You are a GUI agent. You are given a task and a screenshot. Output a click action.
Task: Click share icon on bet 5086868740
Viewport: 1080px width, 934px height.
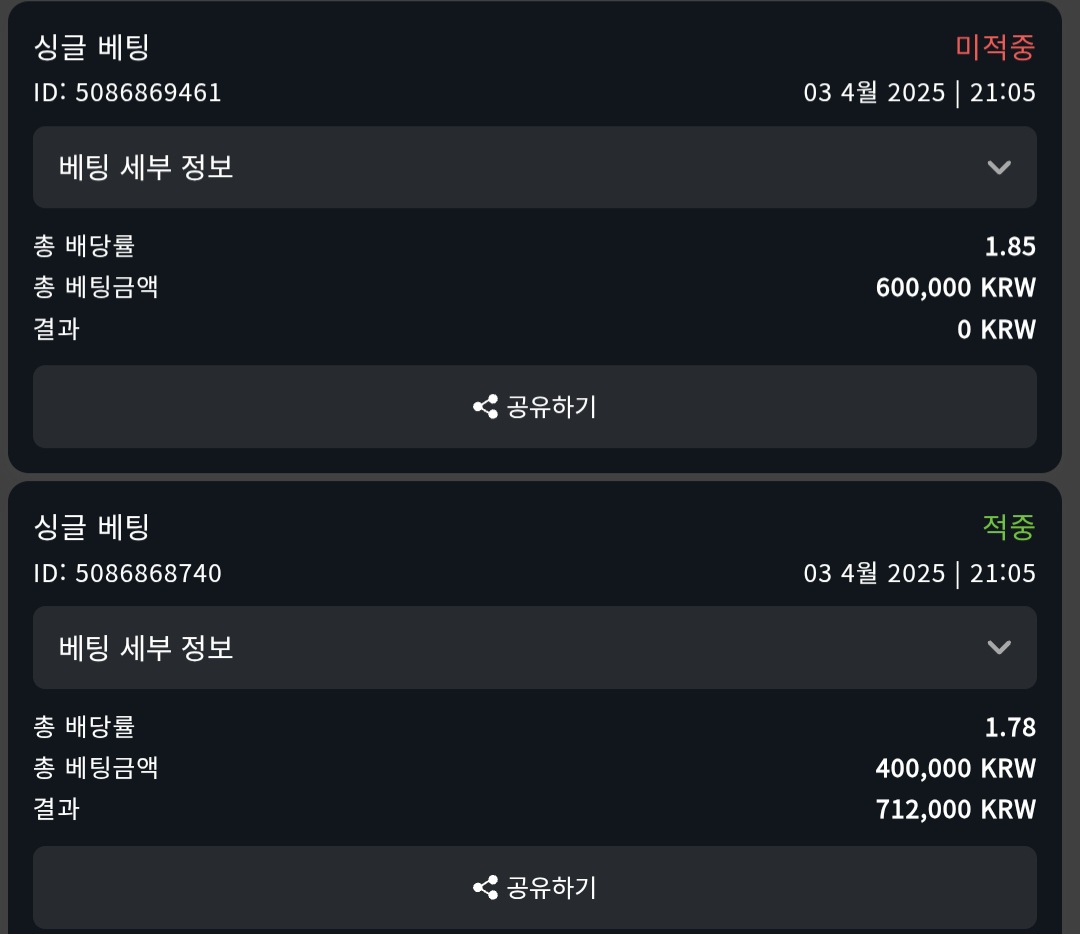pyautogui.click(x=486, y=887)
